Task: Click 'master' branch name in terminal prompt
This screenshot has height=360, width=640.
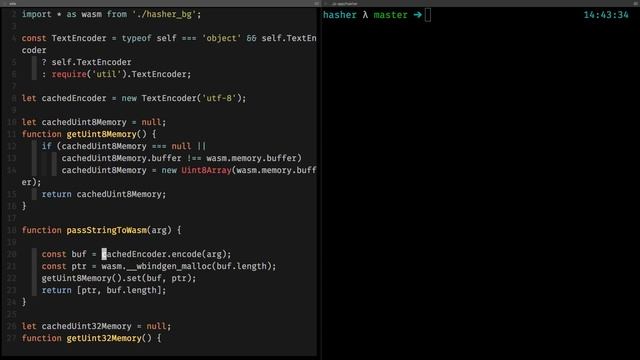Action: coord(391,15)
